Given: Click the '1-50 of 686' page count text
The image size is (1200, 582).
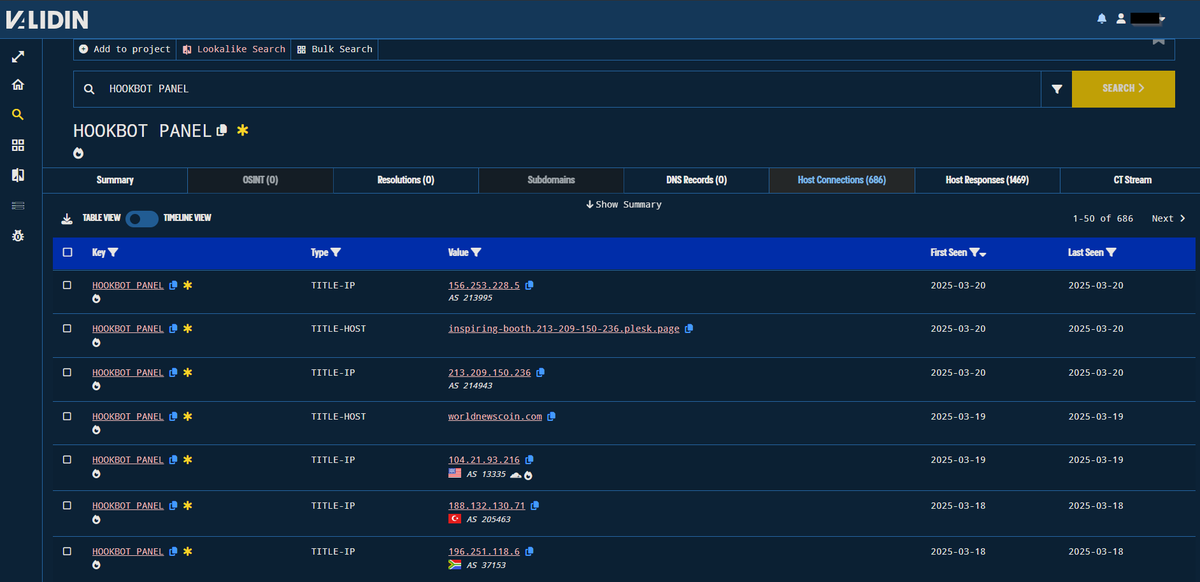Looking at the screenshot, I should [1103, 218].
